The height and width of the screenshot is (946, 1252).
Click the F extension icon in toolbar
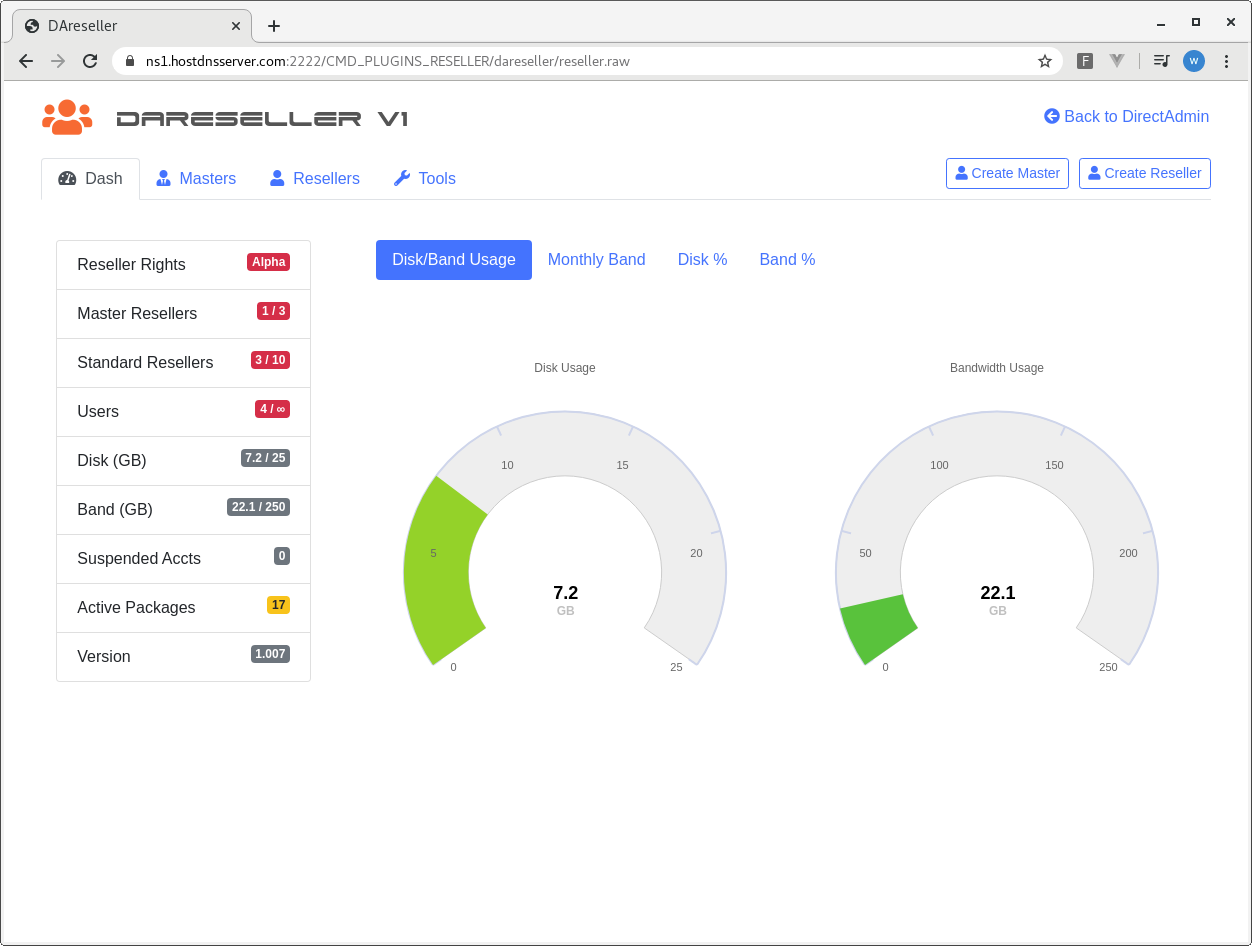pyautogui.click(x=1084, y=61)
